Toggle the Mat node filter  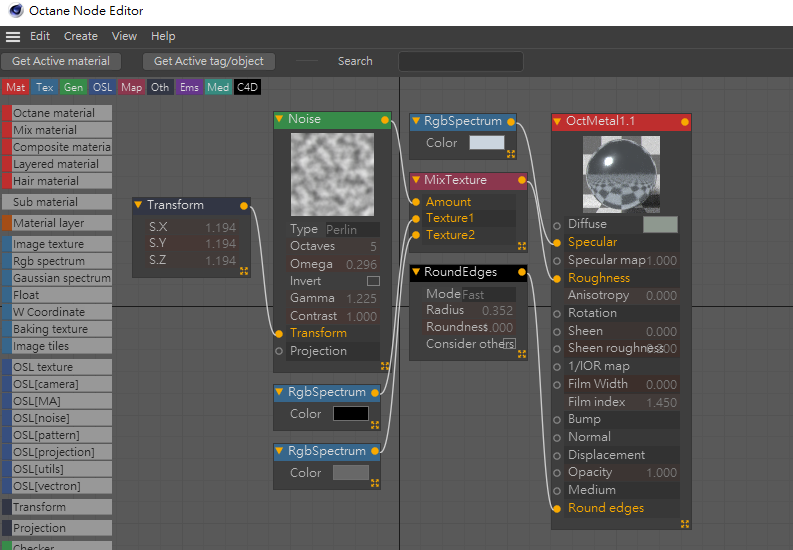pos(16,87)
